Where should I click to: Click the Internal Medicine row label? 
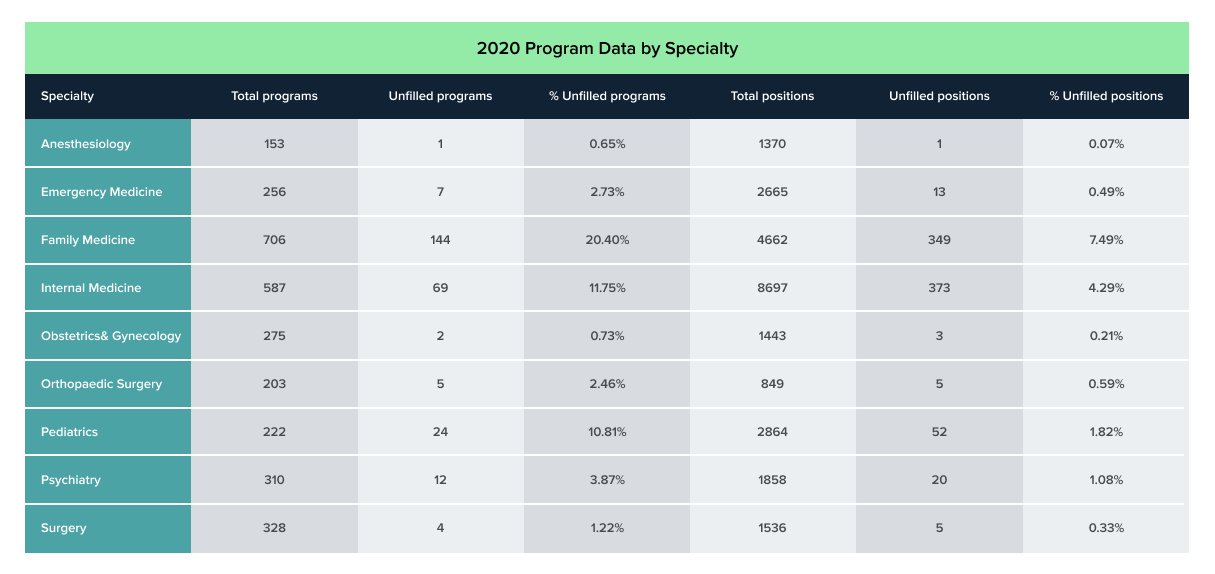[91, 288]
